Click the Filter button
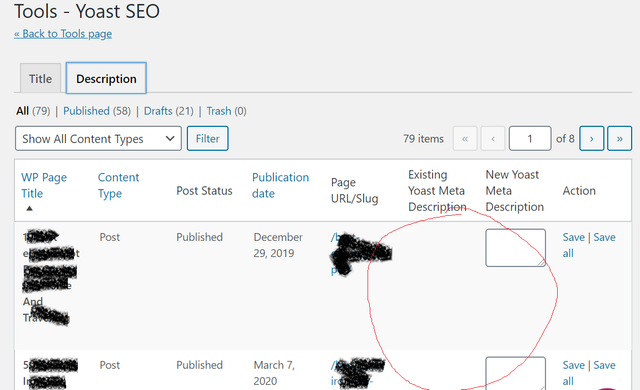Image resolution: width=640 pixels, height=390 pixels. point(207,139)
